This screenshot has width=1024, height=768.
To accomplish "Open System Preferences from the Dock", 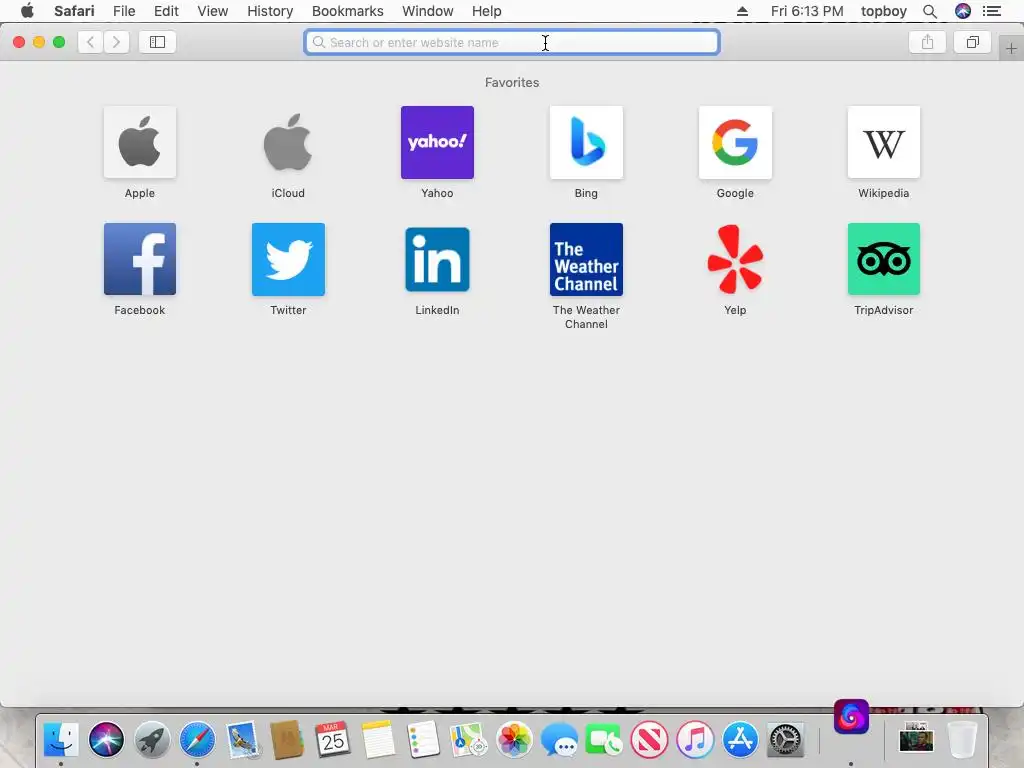I will 785,739.
